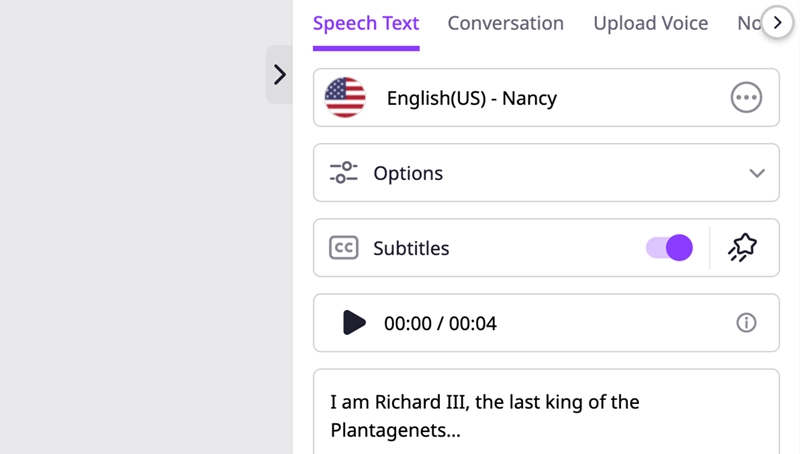Click the sliders icon beside Options
Screen dimensions: 800x454
343,173
